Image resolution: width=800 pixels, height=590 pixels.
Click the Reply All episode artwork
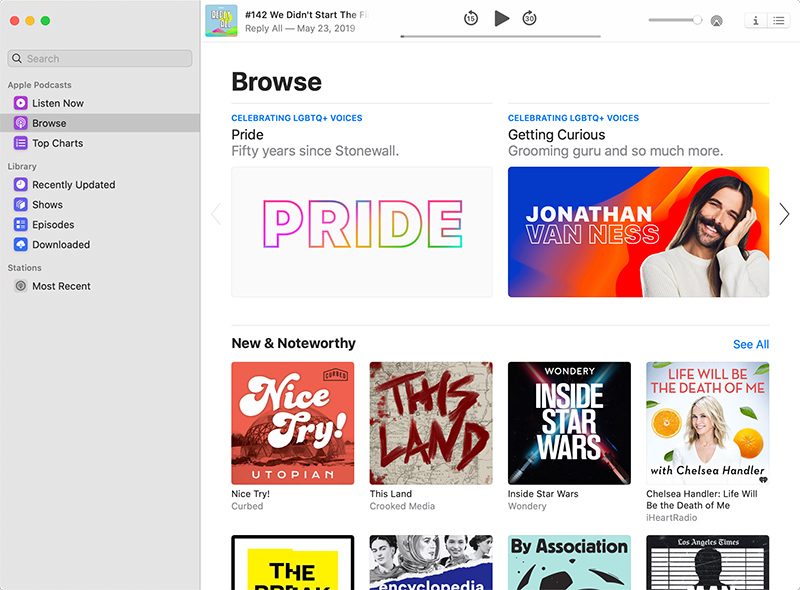221,20
